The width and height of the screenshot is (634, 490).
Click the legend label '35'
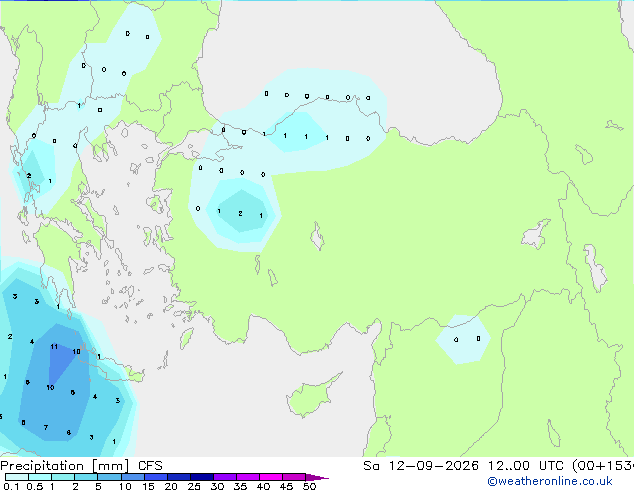pos(240,486)
